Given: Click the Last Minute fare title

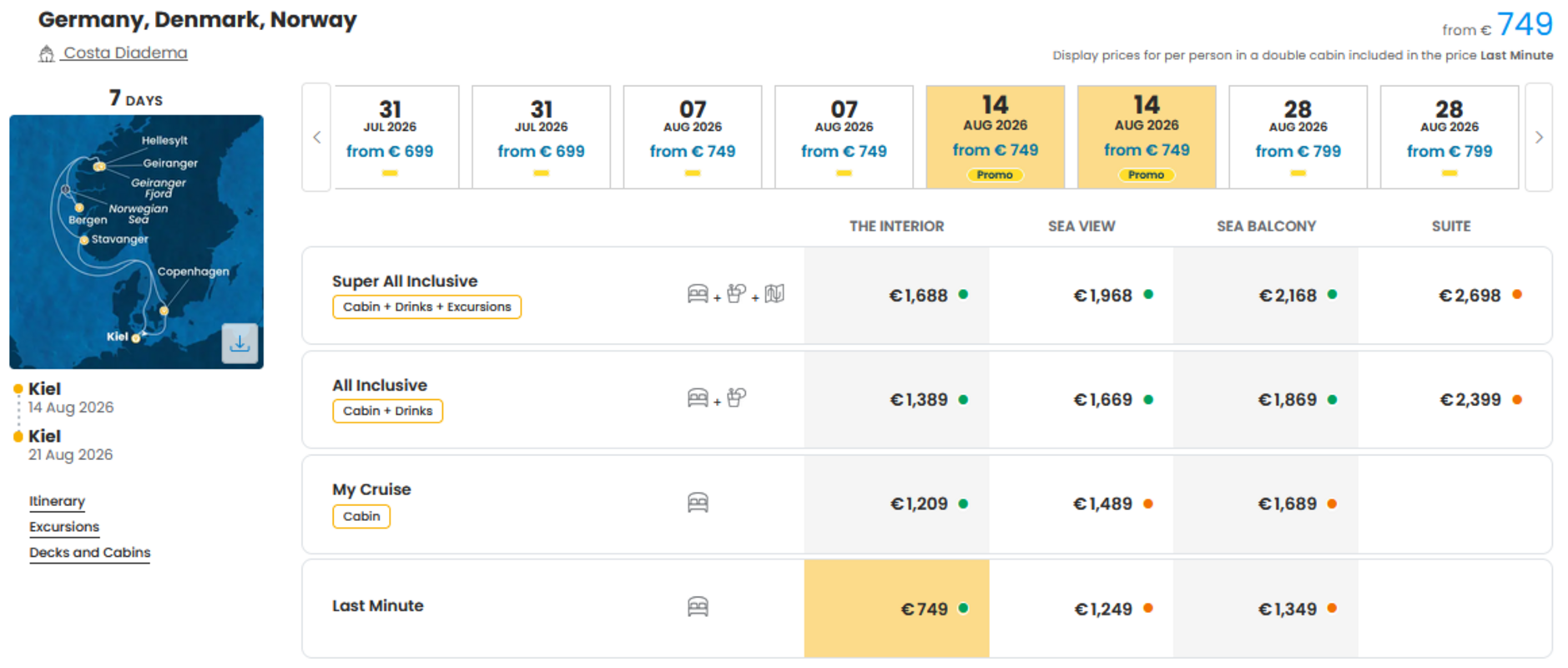Looking at the screenshot, I should click(x=378, y=605).
